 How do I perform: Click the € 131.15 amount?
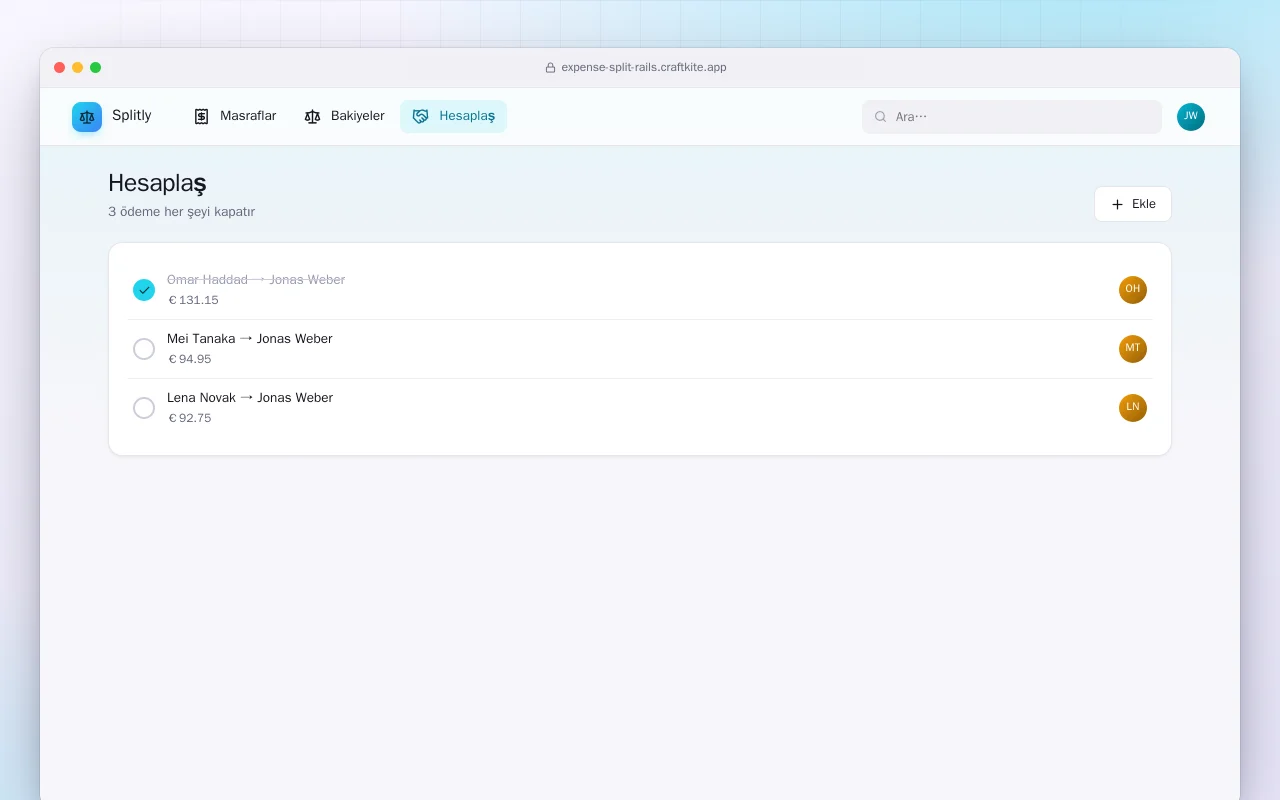pyautogui.click(x=193, y=300)
